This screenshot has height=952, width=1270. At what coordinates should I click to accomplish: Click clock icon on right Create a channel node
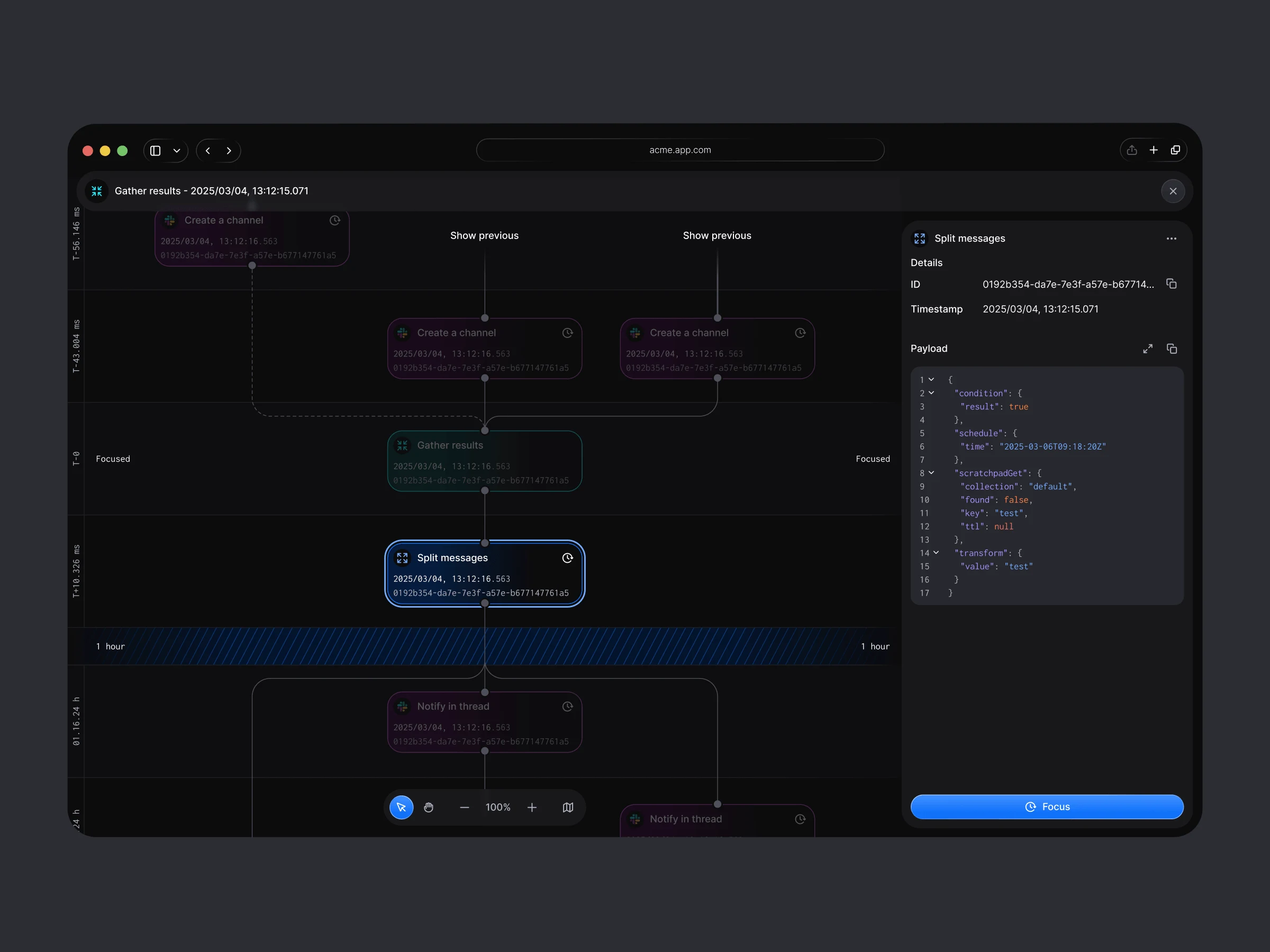pos(800,333)
